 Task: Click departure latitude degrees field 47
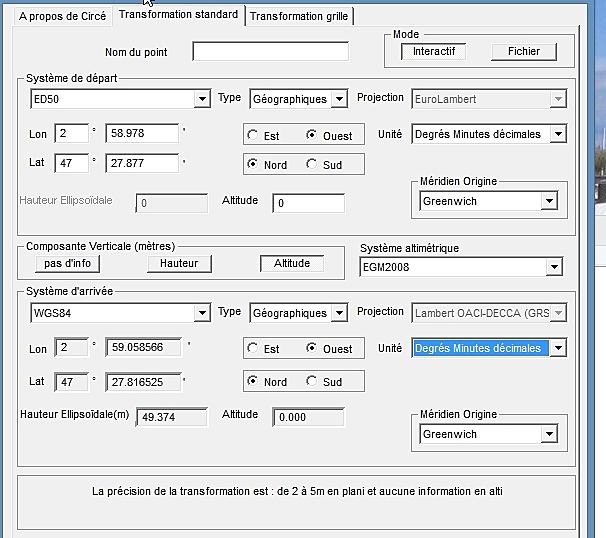[71, 163]
